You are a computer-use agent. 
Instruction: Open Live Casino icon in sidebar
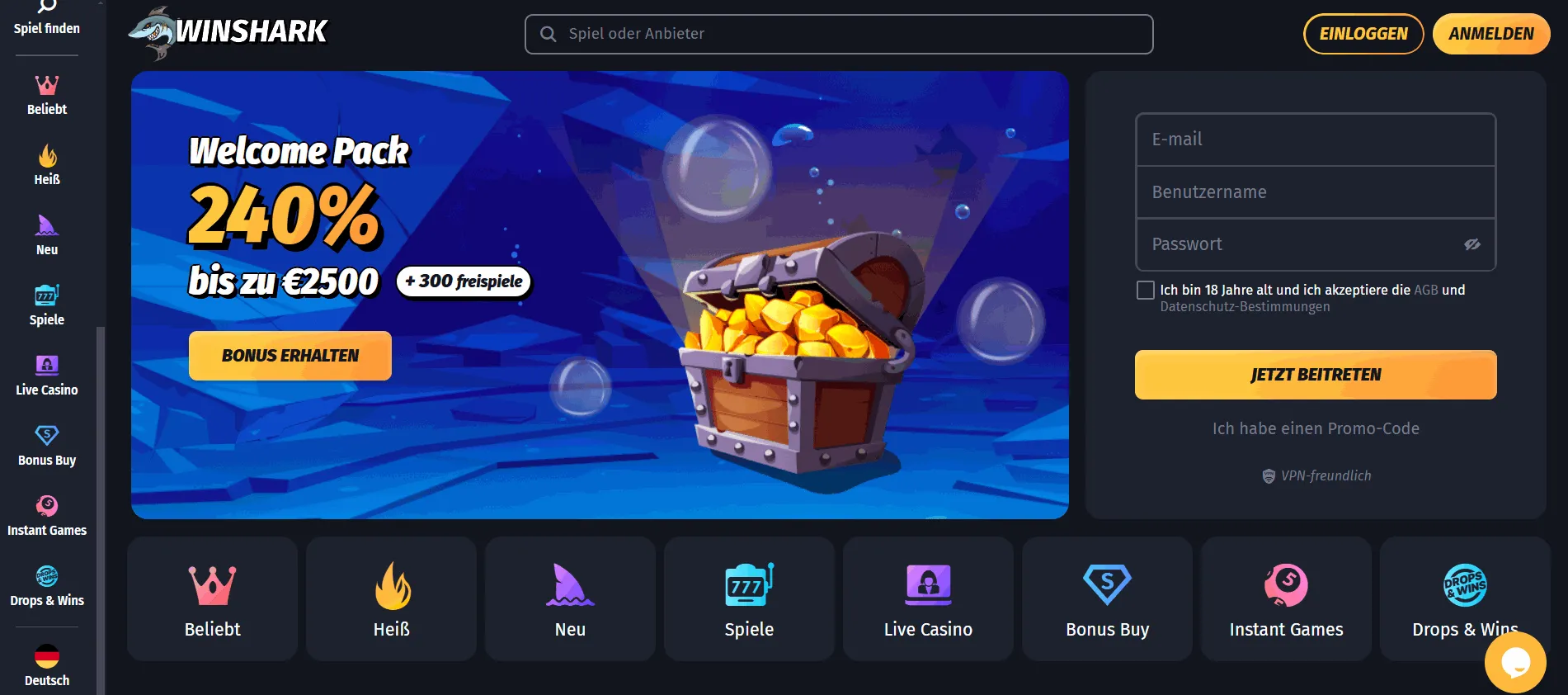pyautogui.click(x=47, y=365)
